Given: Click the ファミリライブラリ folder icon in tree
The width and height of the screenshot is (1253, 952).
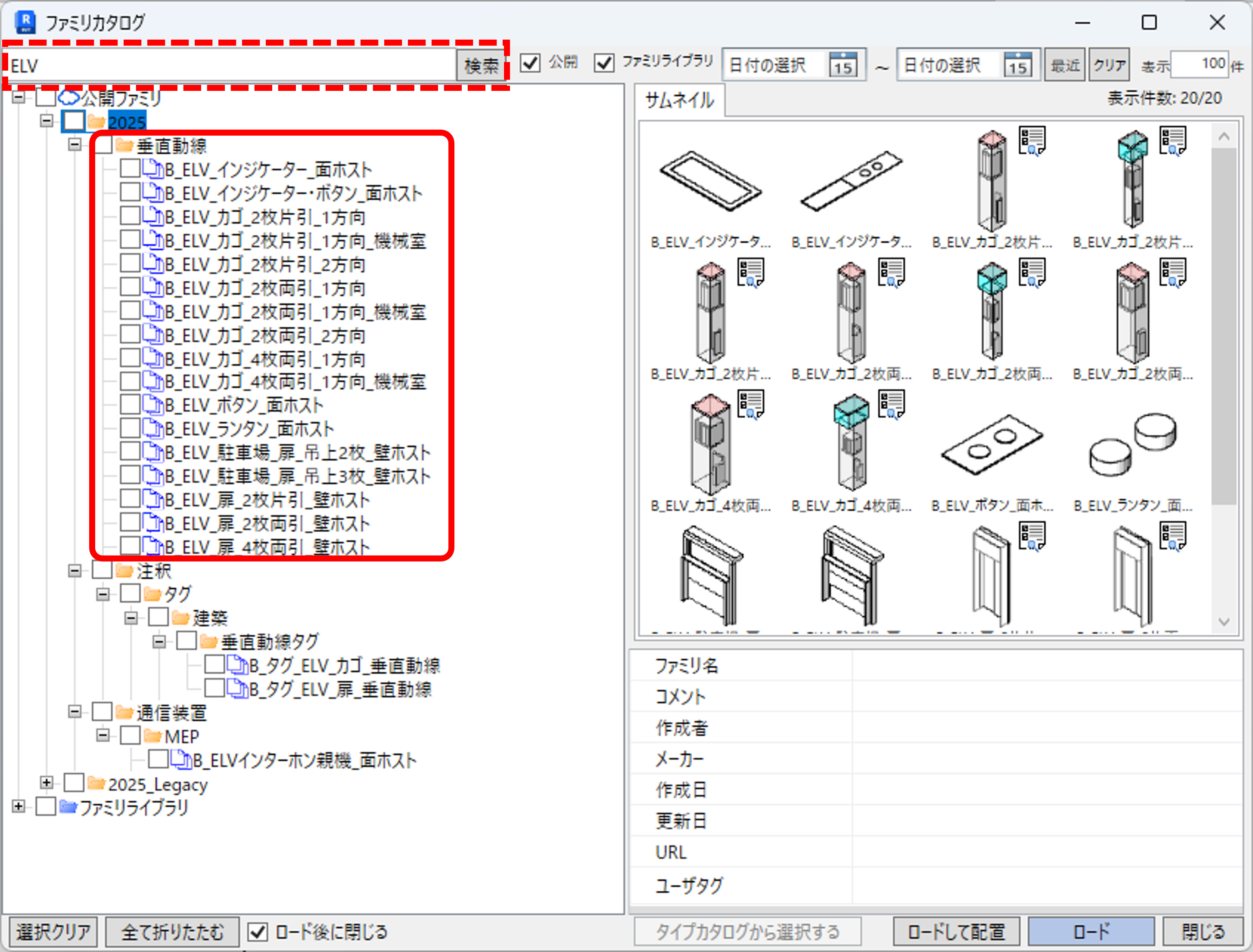Looking at the screenshot, I should (x=68, y=806).
